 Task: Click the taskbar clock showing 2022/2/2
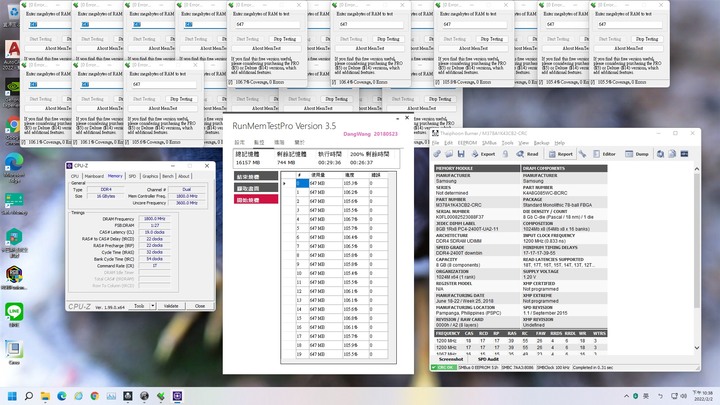click(703, 396)
